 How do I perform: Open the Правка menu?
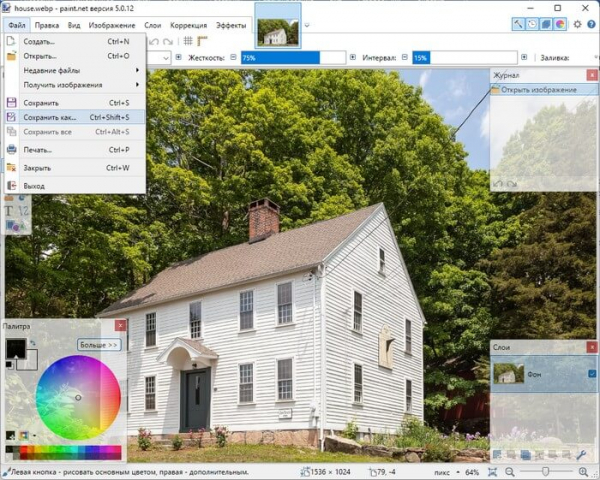tap(47, 25)
